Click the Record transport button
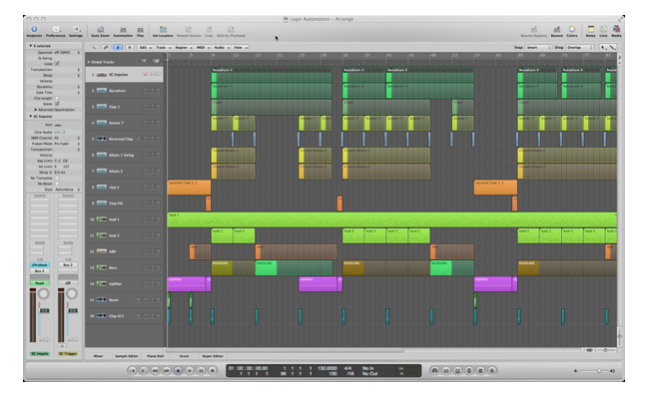Viewport: 660px width, 403px height. click(x=213, y=371)
